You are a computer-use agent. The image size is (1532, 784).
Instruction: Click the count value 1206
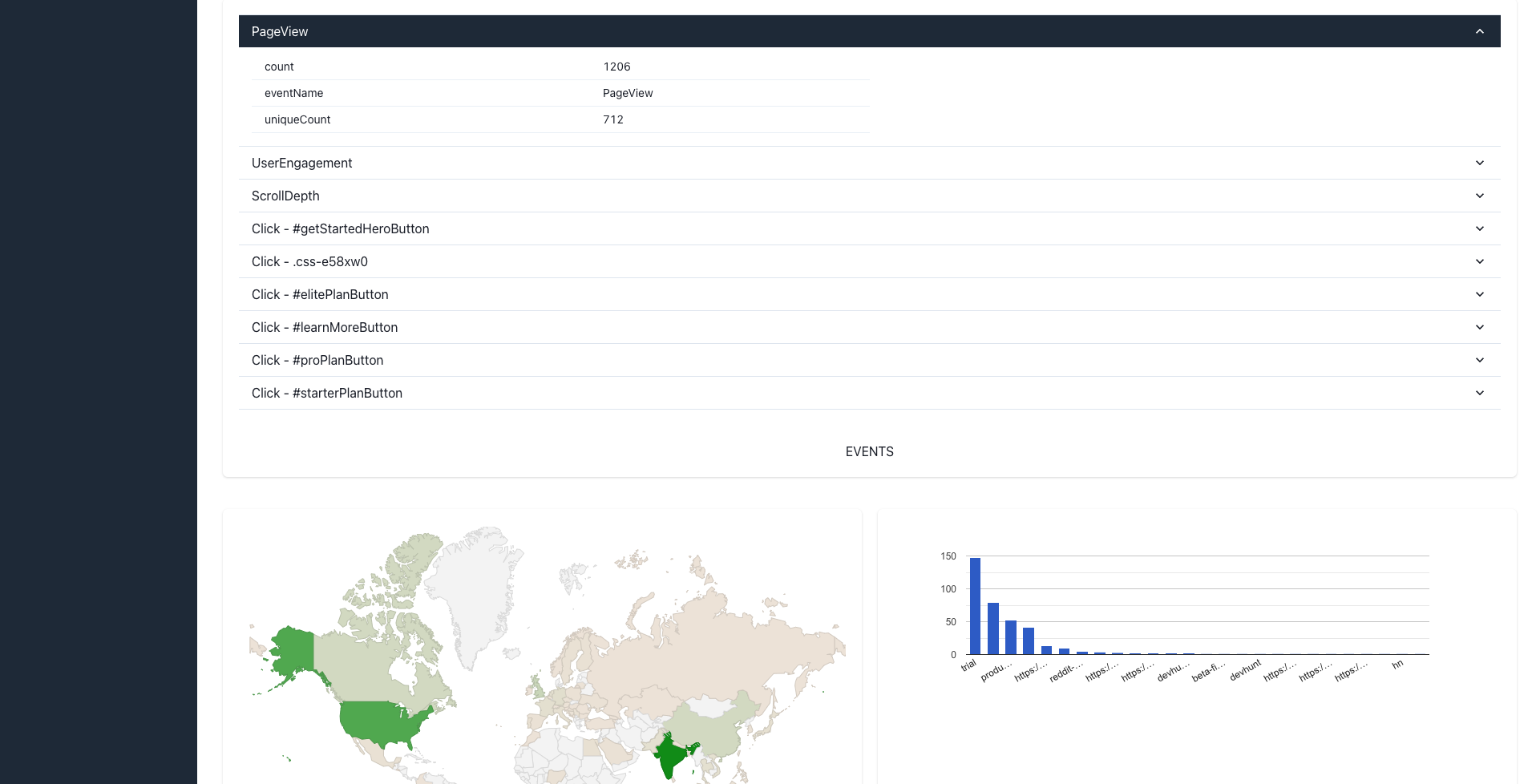[x=616, y=67]
